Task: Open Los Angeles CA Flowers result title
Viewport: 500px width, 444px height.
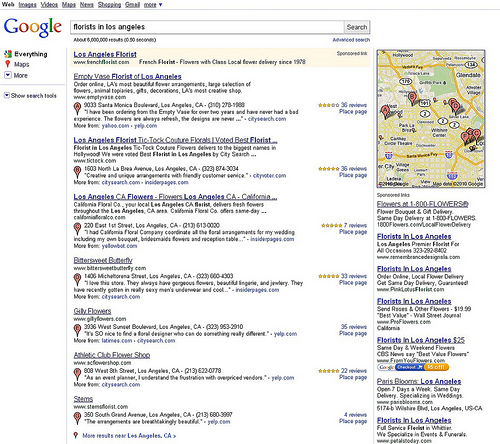Action: (x=175, y=196)
